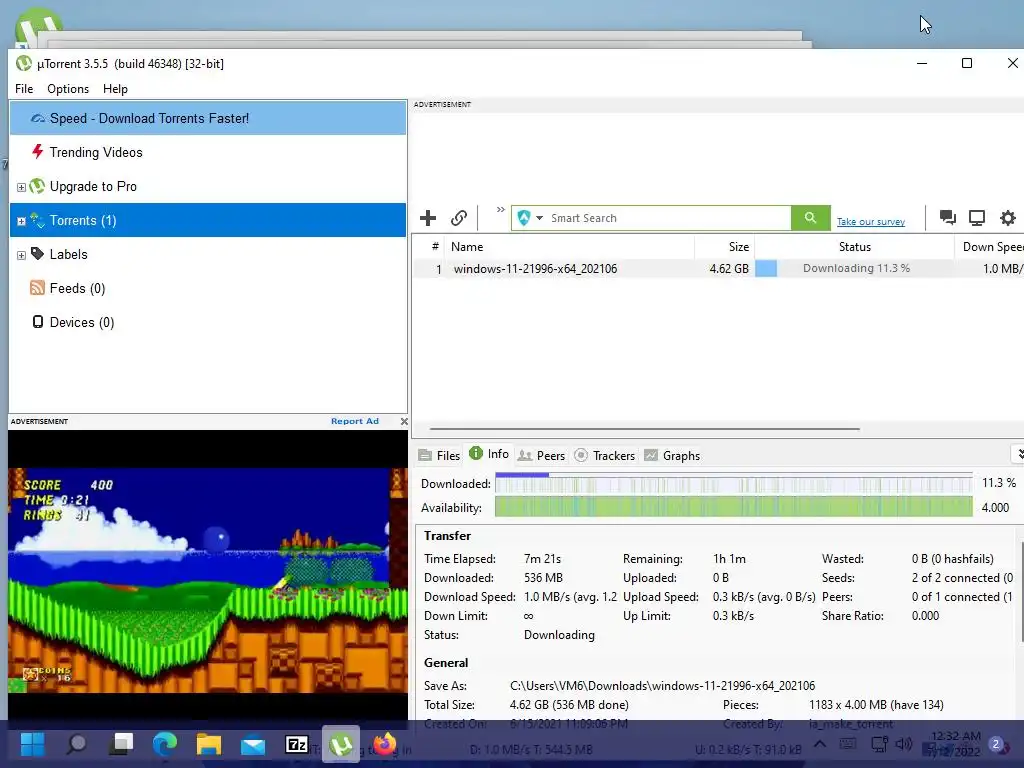Viewport: 1024px width, 768px height.
Task: Follow the Take our survey link
Action: [x=871, y=222]
